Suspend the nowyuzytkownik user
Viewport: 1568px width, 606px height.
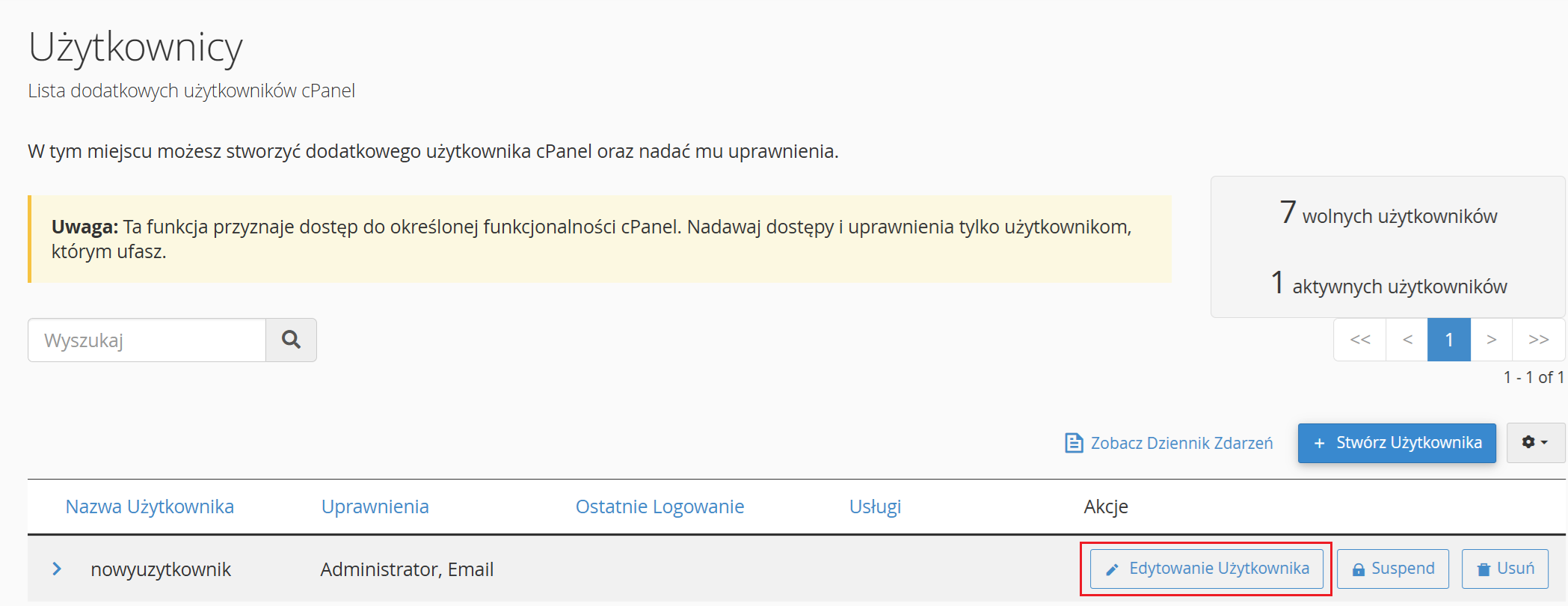click(x=1392, y=569)
